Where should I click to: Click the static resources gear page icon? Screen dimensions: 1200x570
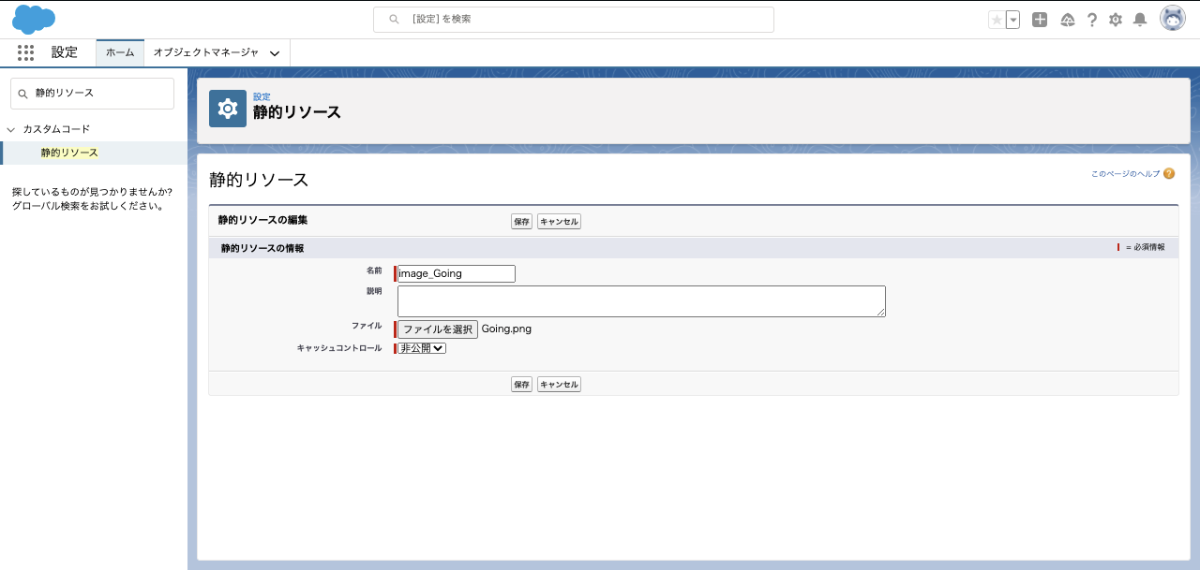(227, 108)
